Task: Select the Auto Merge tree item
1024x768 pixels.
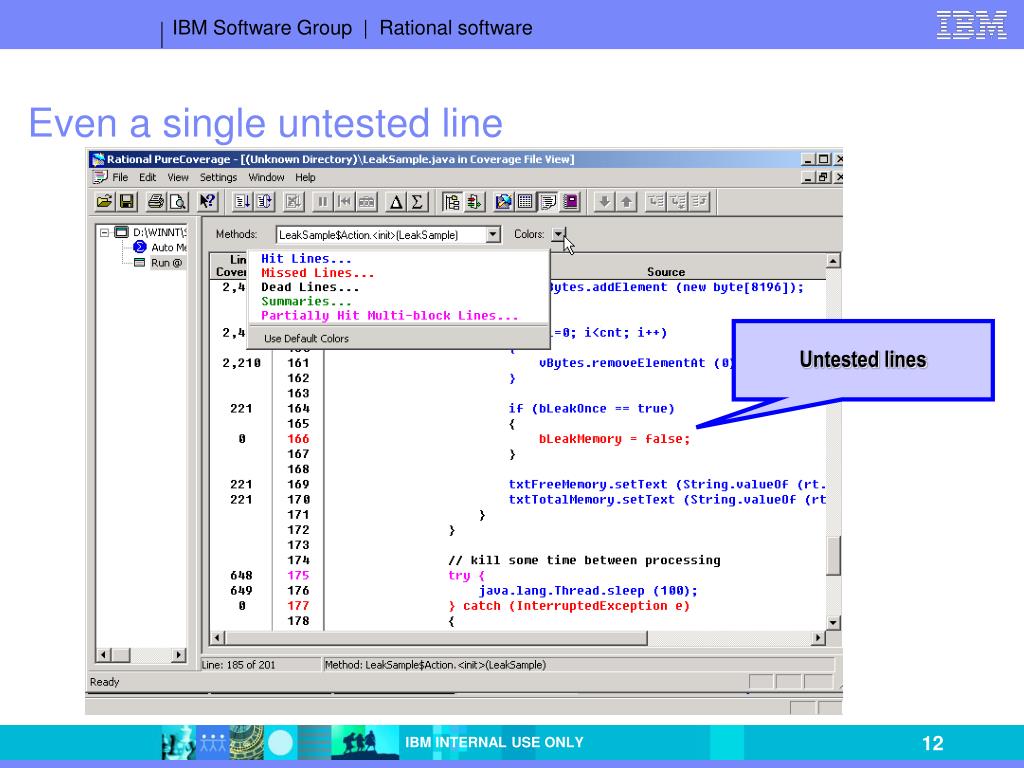Action: click(x=168, y=247)
